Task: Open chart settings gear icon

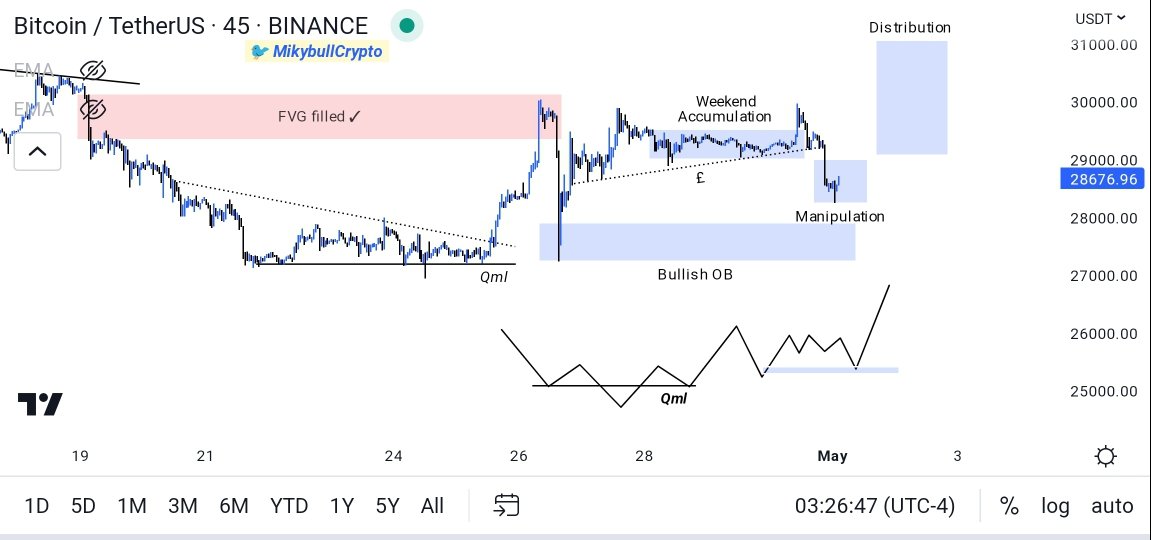Action: 1105,457
